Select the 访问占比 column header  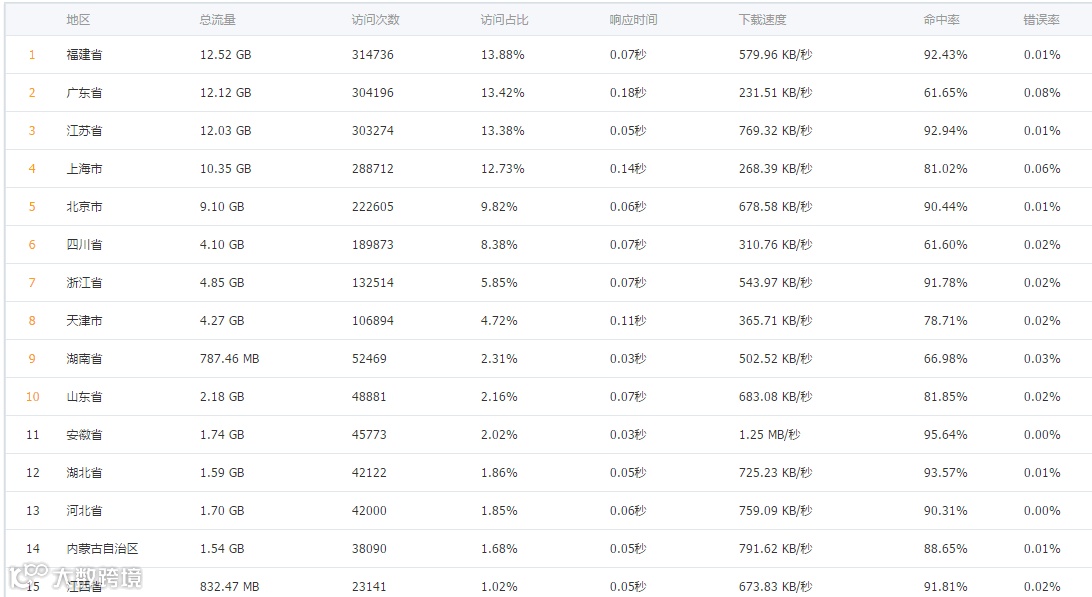point(504,19)
